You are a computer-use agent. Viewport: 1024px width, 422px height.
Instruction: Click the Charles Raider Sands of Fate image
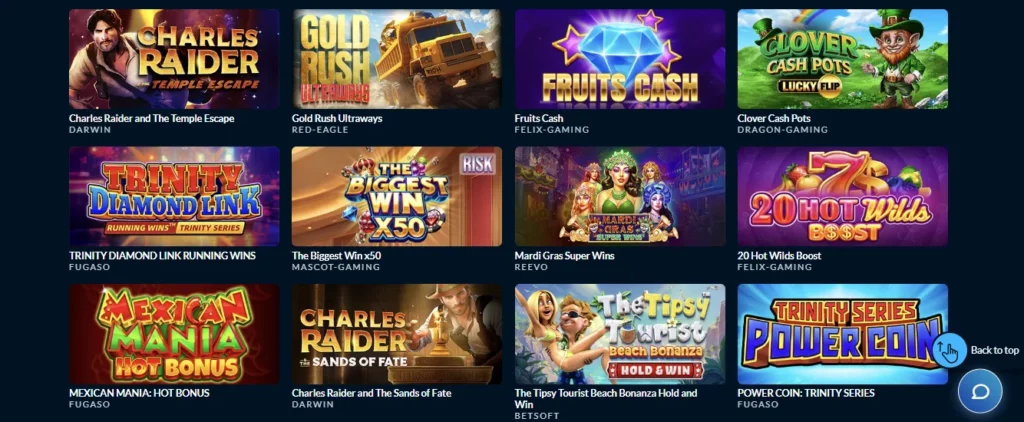pyautogui.click(x=397, y=334)
